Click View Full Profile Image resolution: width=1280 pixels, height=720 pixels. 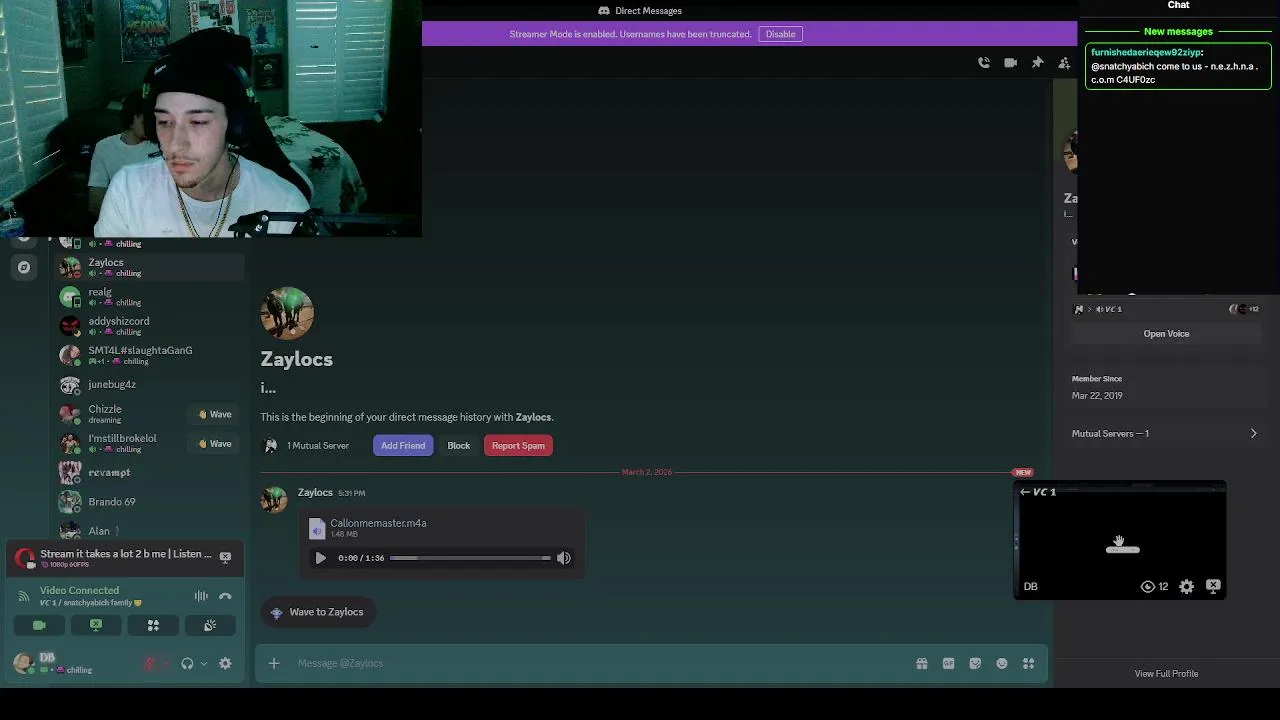pyautogui.click(x=1166, y=674)
